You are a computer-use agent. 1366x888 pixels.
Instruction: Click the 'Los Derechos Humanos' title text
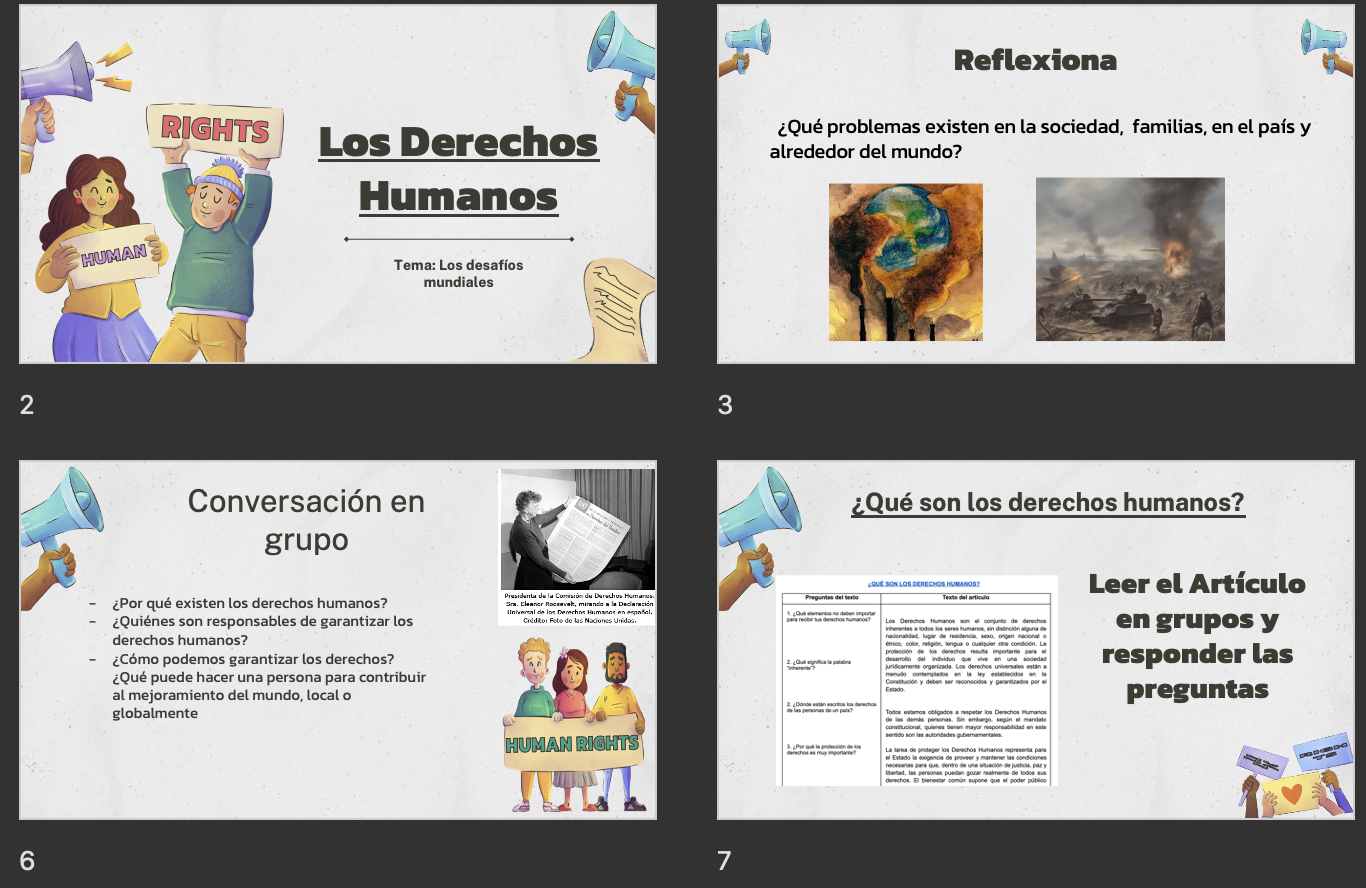(458, 169)
